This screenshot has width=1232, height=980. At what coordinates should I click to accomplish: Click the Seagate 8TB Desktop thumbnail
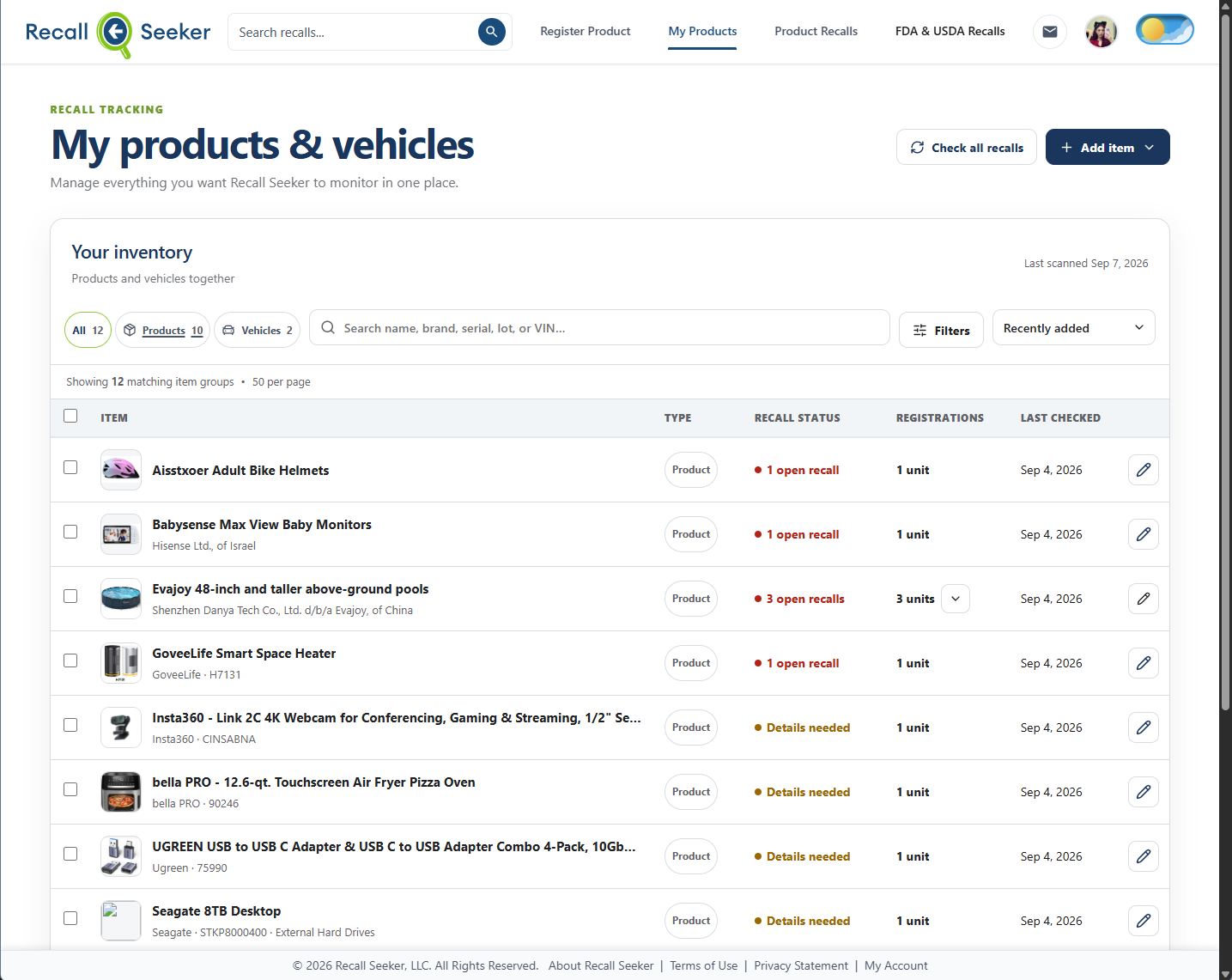pos(121,921)
